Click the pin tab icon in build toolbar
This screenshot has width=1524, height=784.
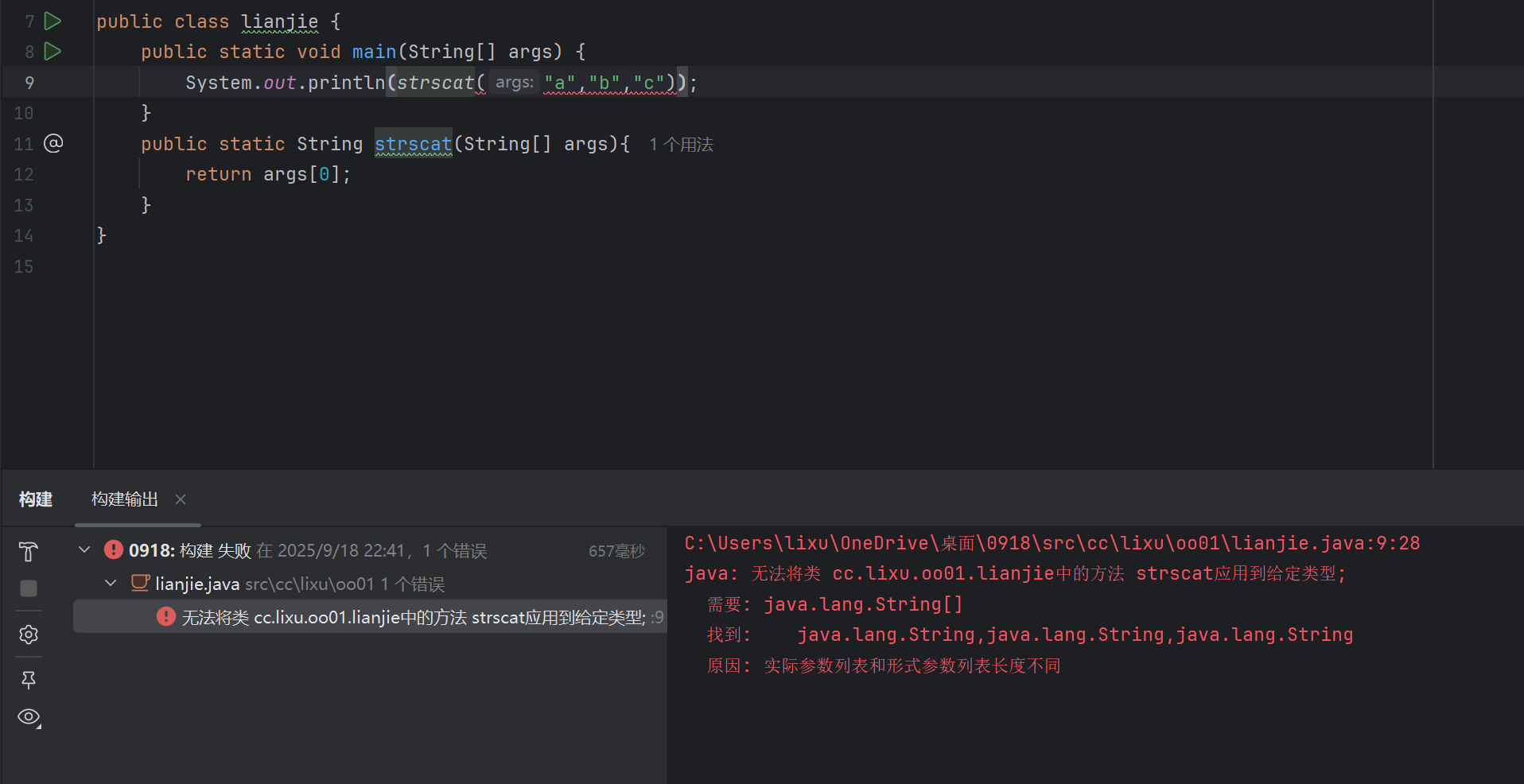click(x=29, y=680)
